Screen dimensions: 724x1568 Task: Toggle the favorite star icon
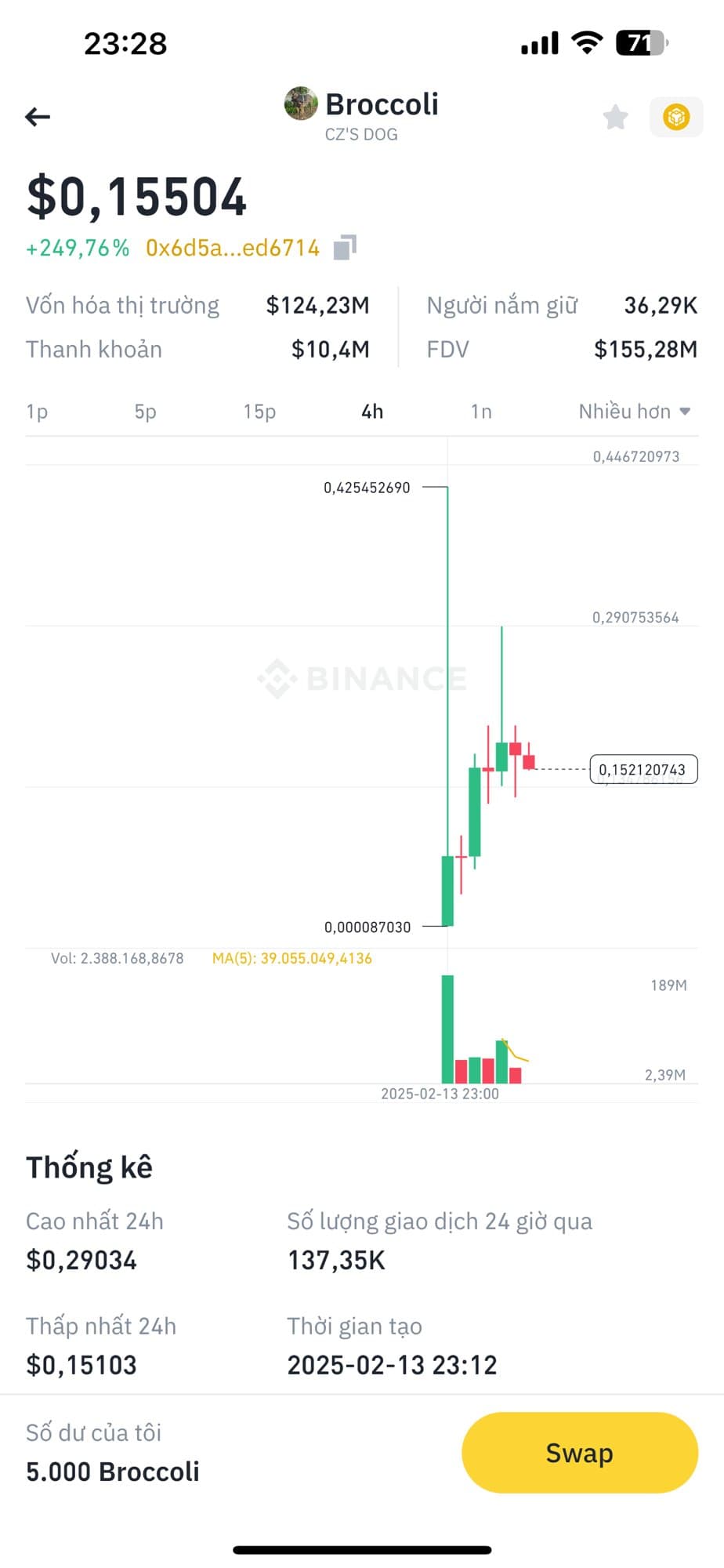pyautogui.click(x=616, y=118)
